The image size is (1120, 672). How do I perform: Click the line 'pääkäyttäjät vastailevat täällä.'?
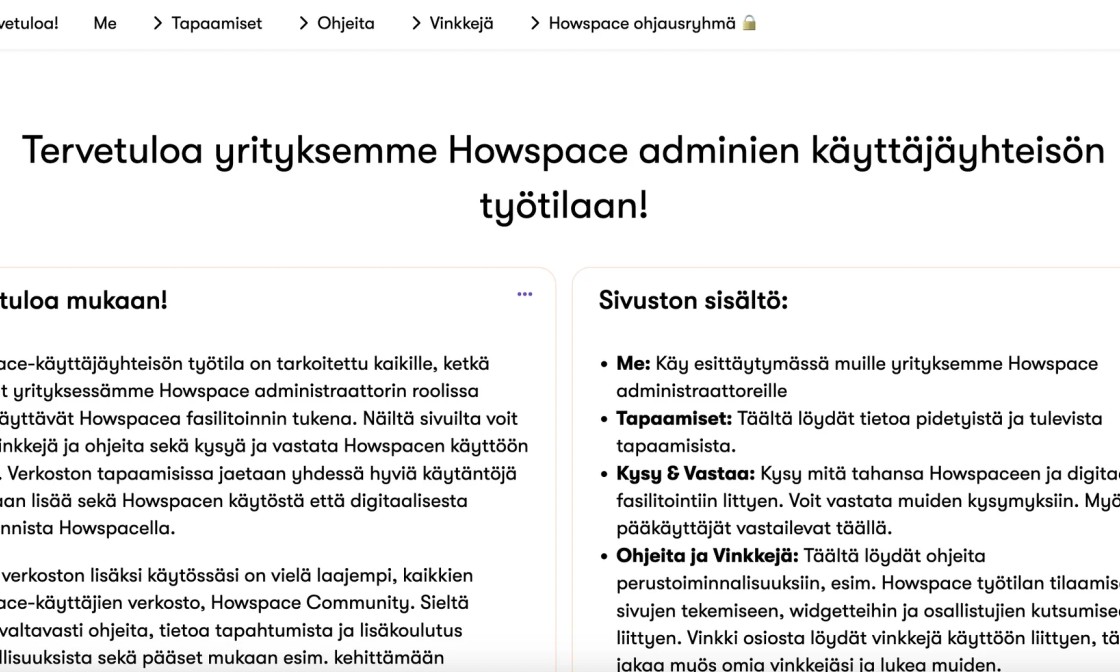[754, 528]
